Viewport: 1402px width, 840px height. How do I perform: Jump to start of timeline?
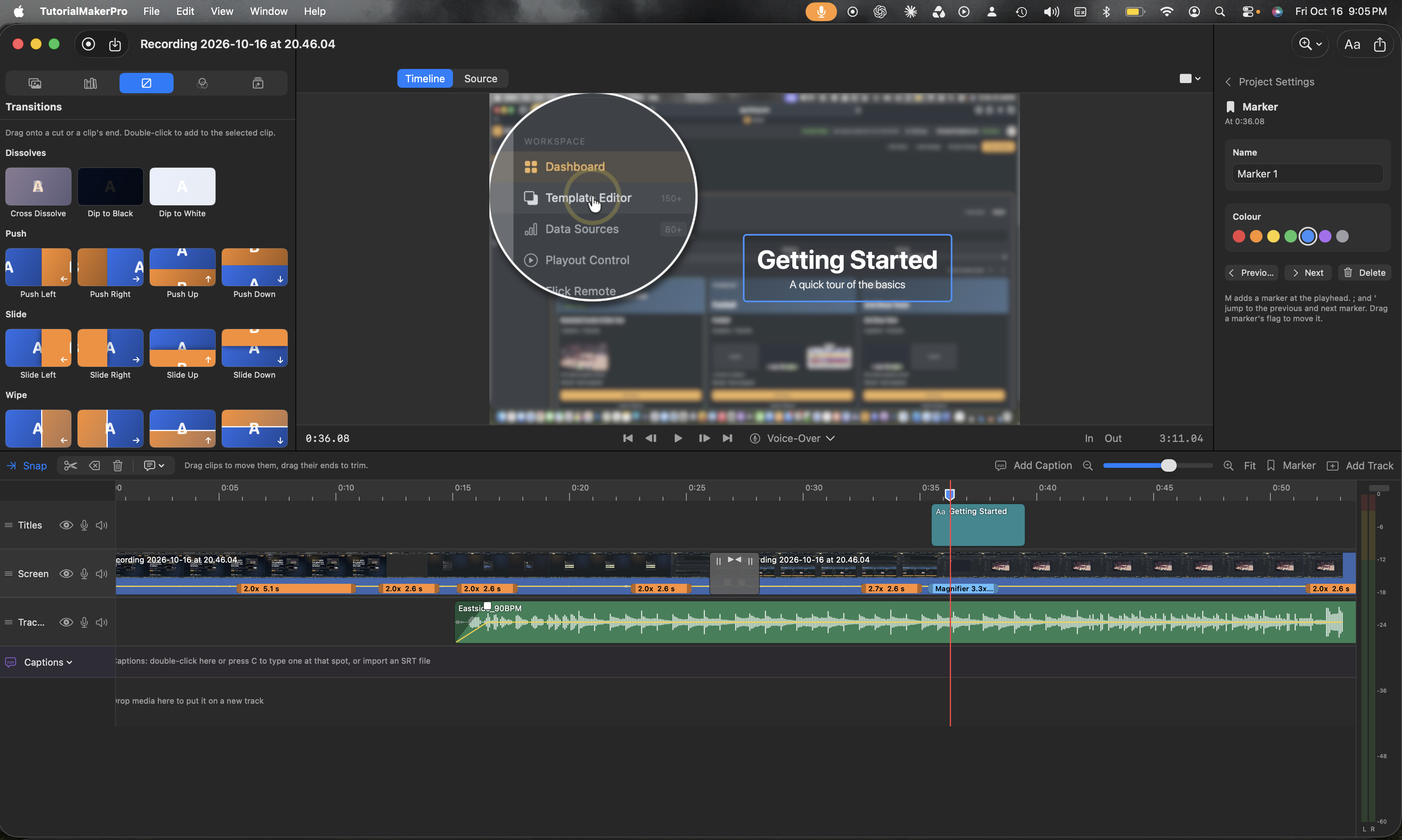click(628, 438)
